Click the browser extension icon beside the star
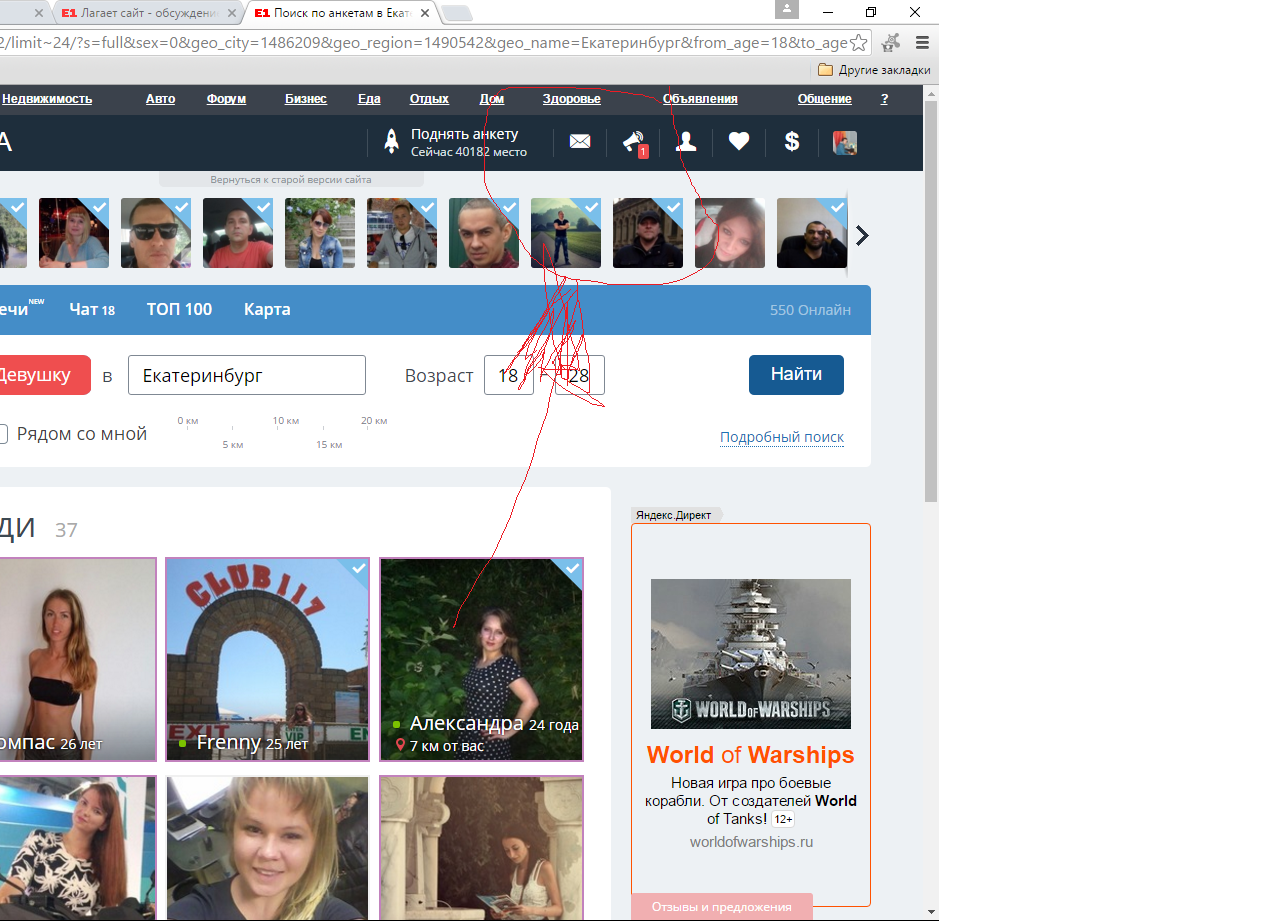Image resolution: width=1280 pixels, height=921 pixels. point(891,43)
